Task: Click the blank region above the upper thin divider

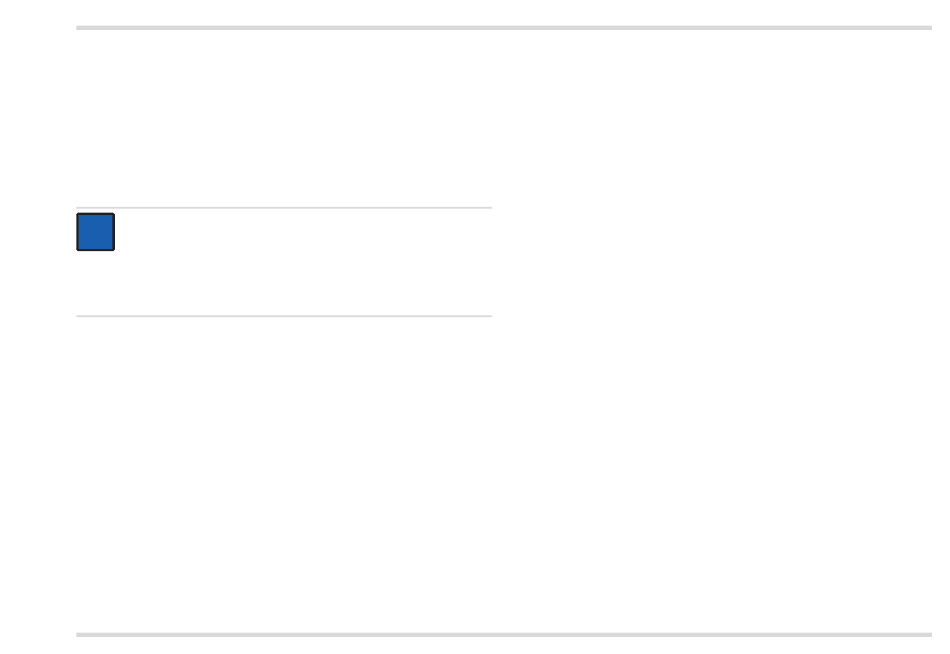Action: (284, 118)
